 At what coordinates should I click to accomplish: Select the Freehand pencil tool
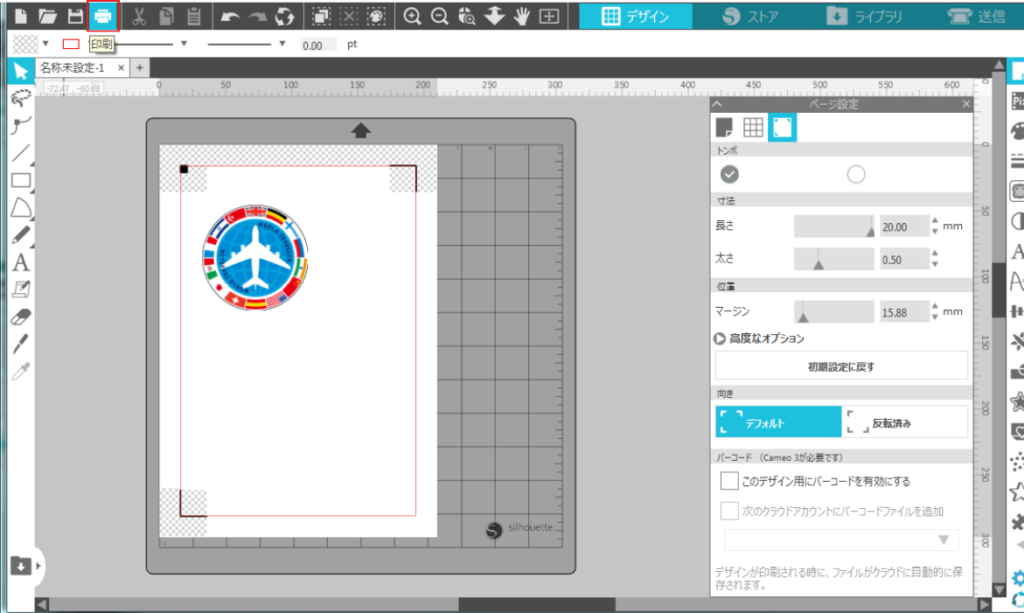click(21, 235)
